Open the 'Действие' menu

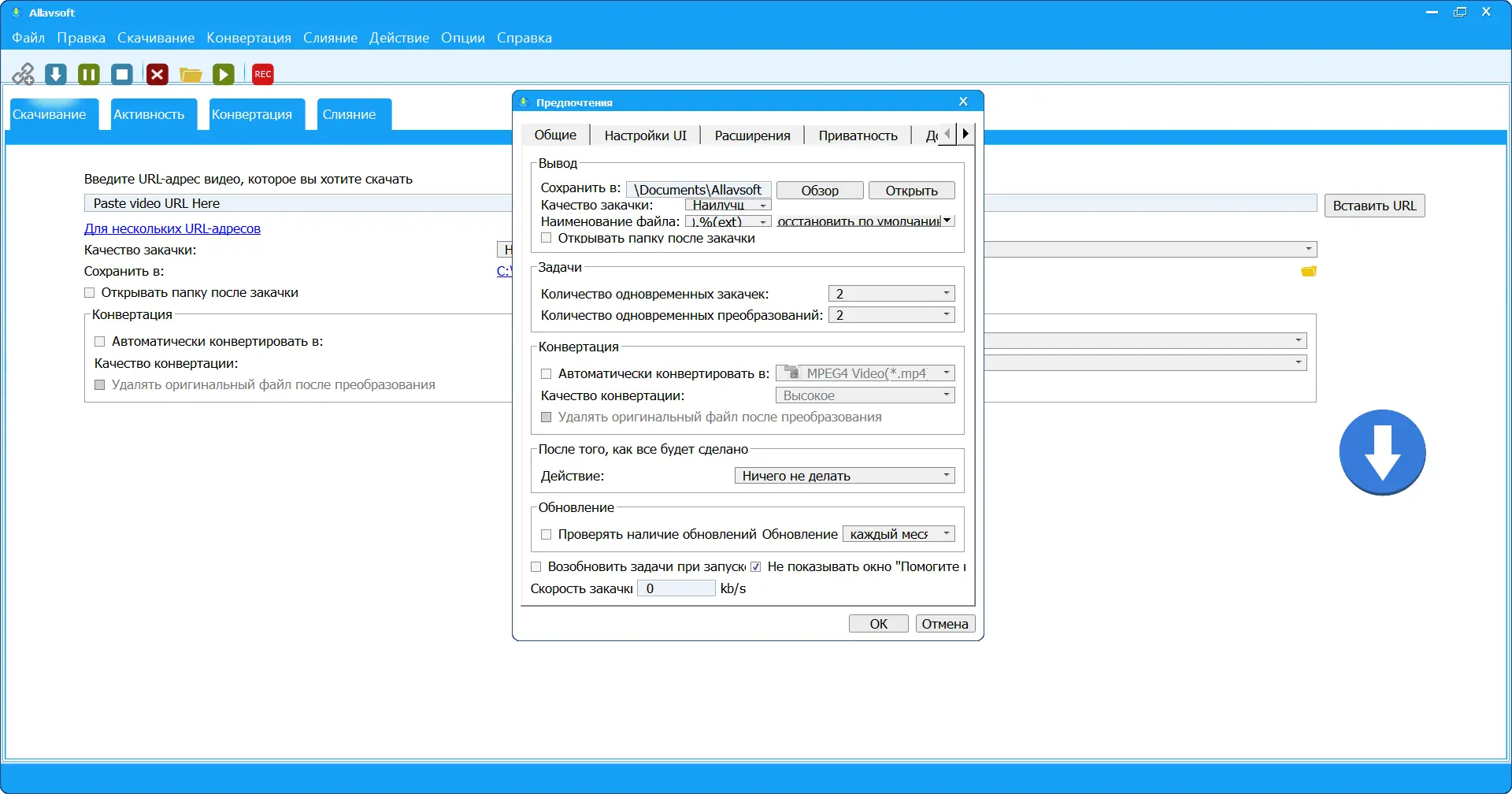coord(399,38)
